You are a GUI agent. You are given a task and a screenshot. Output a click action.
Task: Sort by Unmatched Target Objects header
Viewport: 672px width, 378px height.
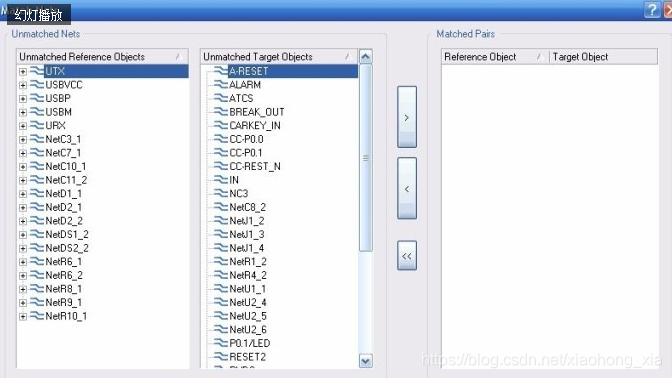tap(279, 57)
